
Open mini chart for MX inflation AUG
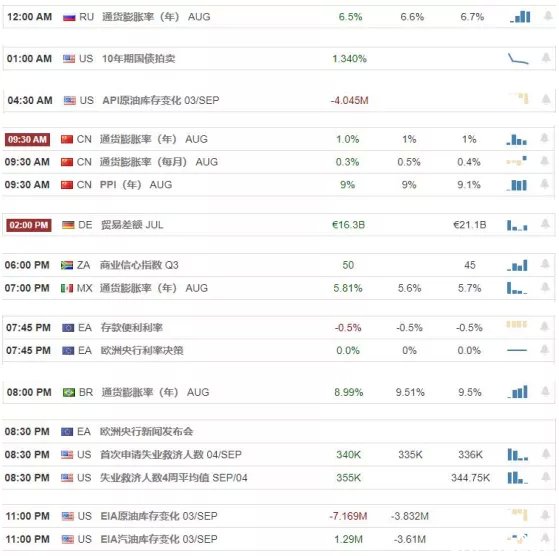517,288
